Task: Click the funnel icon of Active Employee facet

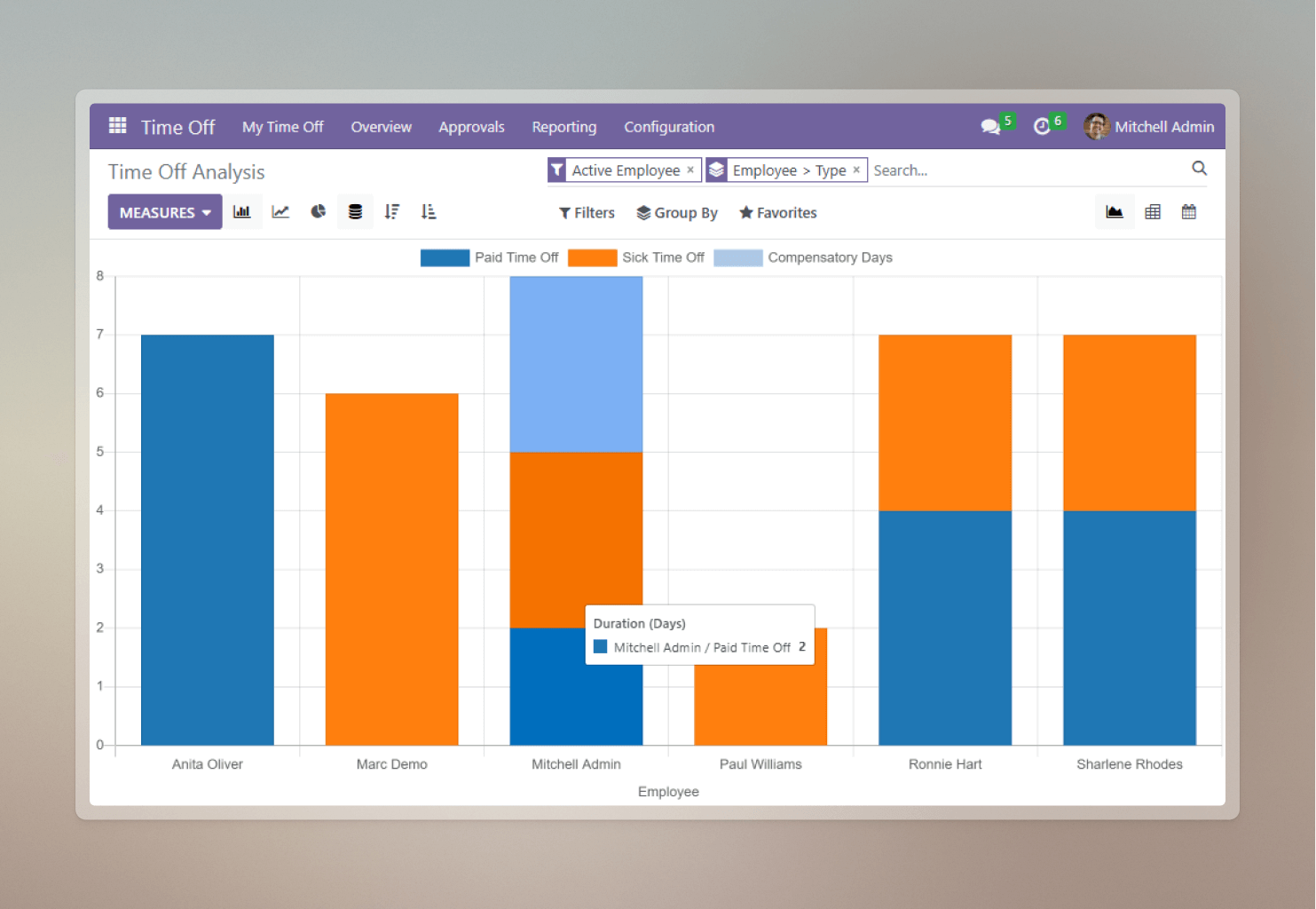Action: pos(556,170)
